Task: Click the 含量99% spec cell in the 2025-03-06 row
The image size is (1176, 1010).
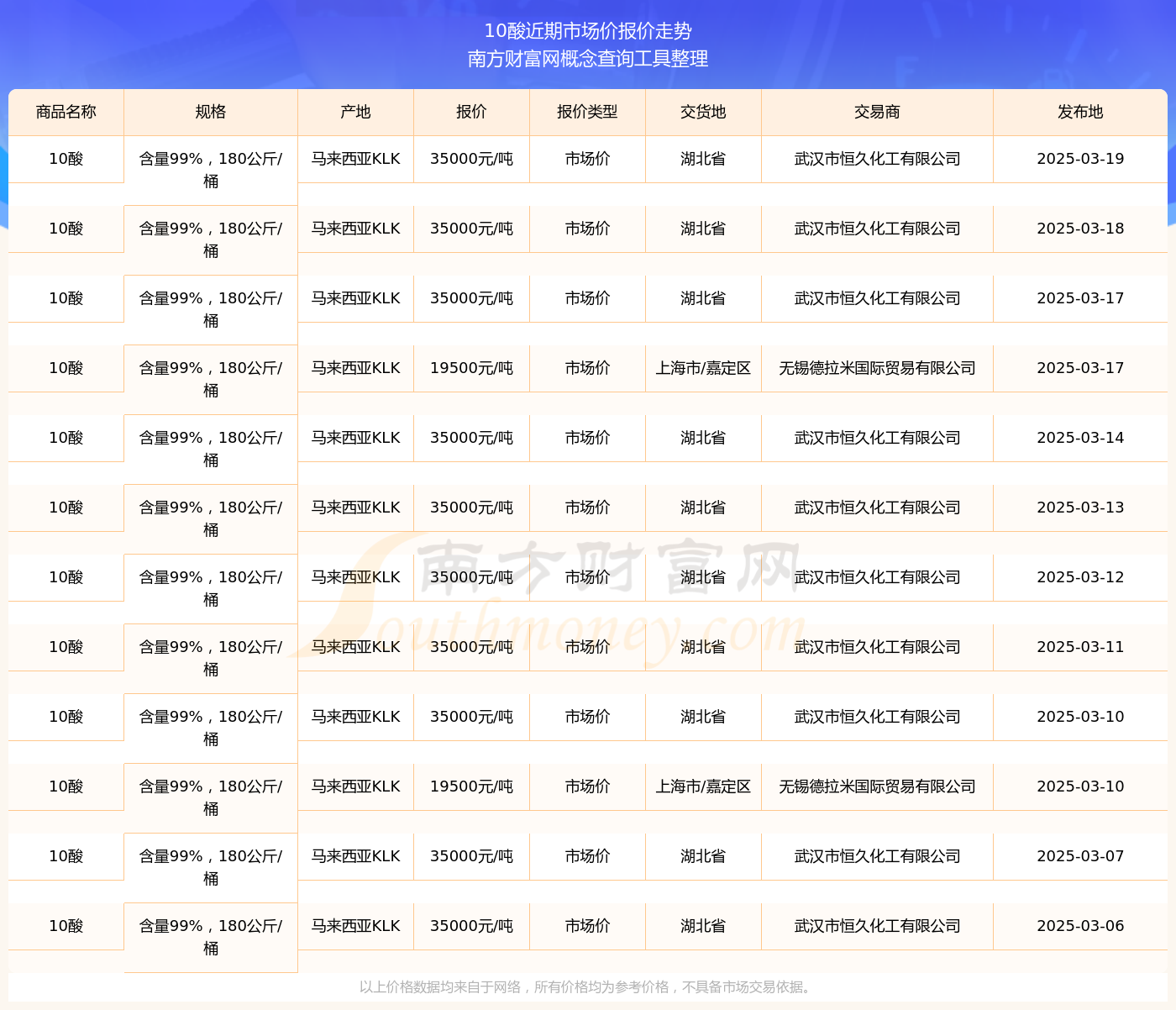Action: point(211,937)
